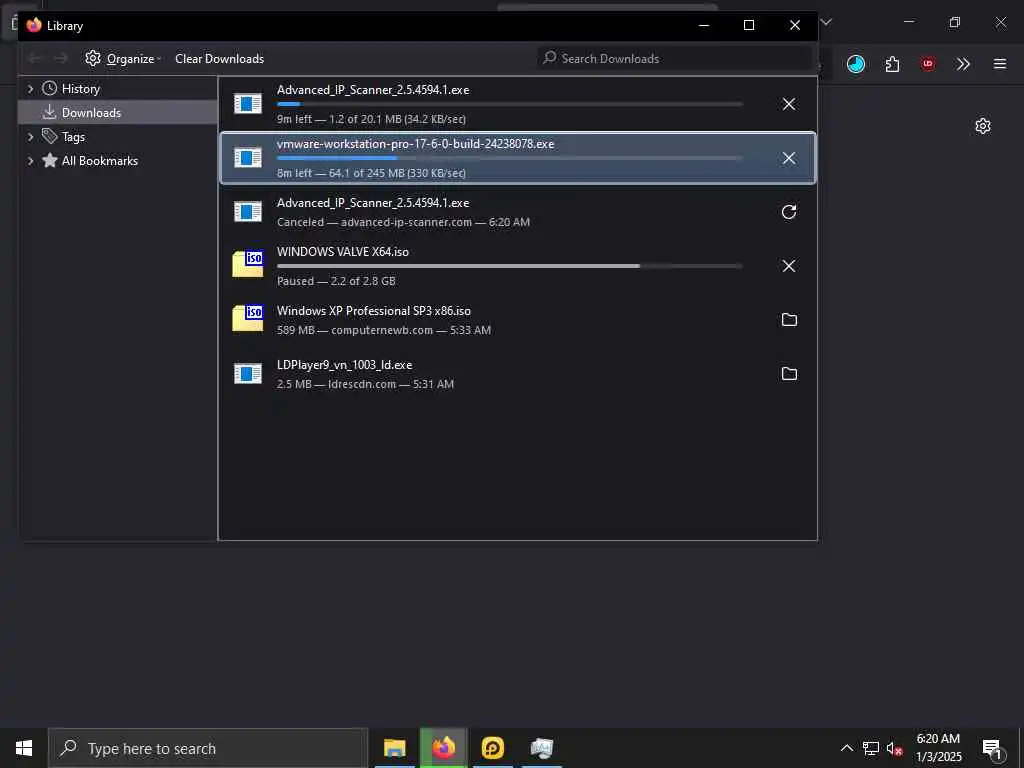Open the list all tabs dropdown arrow

pyautogui.click(x=826, y=22)
